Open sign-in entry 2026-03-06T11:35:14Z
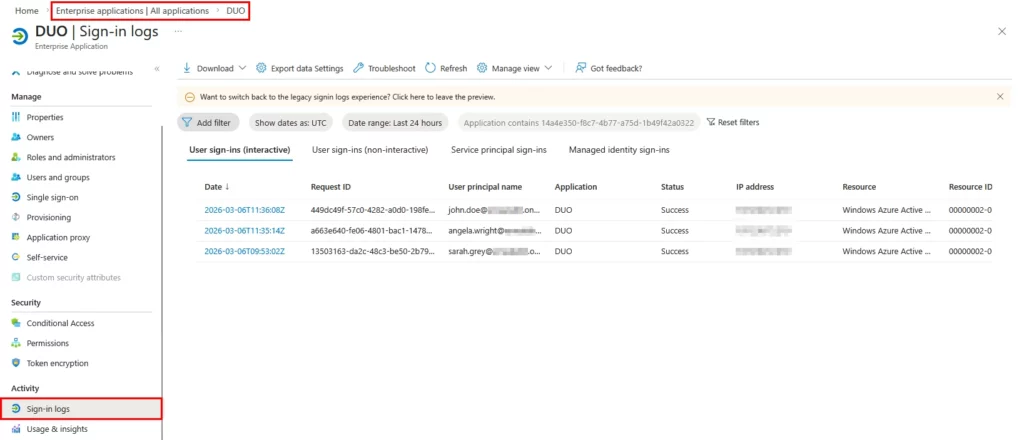This screenshot has width=1024, height=440. [x=245, y=230]
